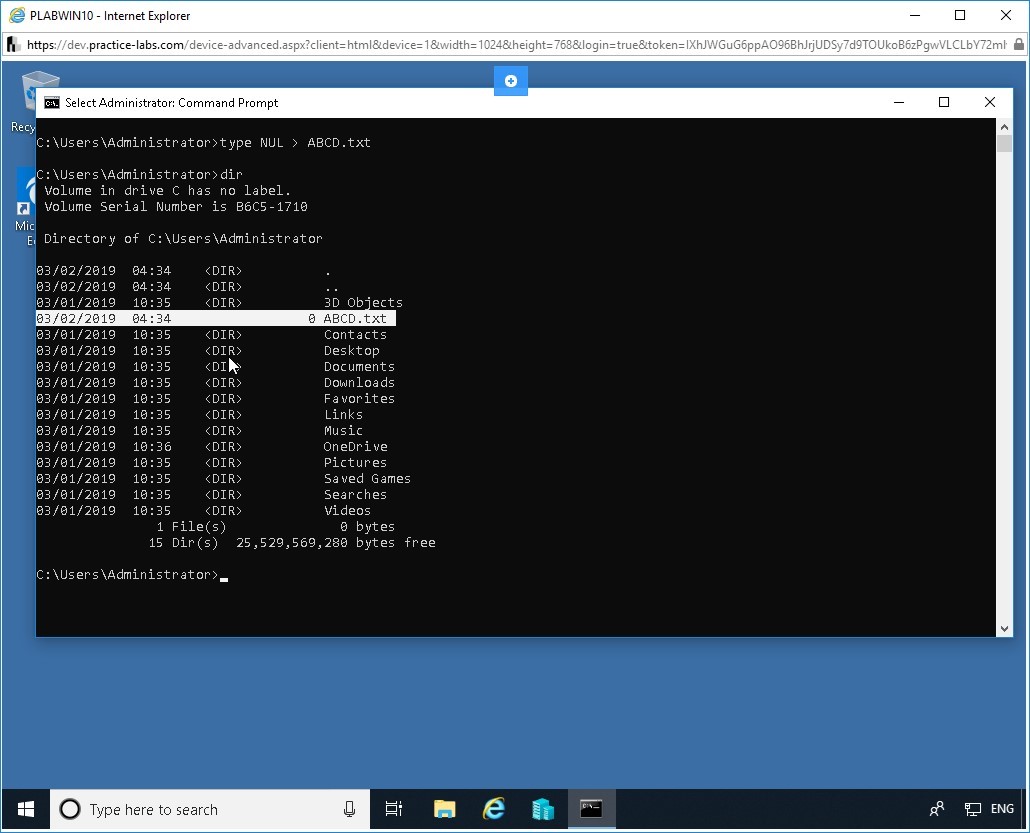This screenshot has height=833, width=1030.
Task: Click the page icon beside the URL
Action: (x=13, y=45)
